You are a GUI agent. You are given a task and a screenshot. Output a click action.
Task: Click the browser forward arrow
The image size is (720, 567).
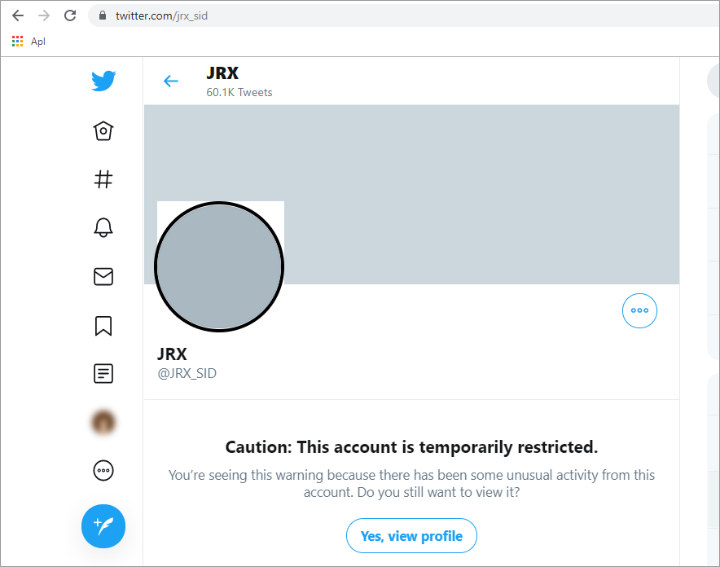[x=44, y=16]
